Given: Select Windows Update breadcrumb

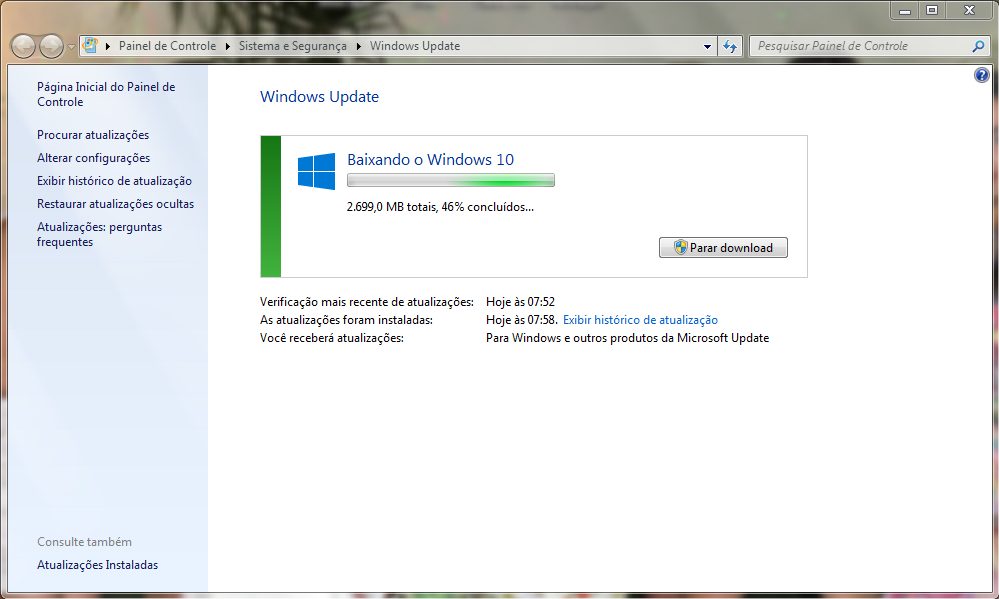Looking at the screenshot, I should coord(415,46).
